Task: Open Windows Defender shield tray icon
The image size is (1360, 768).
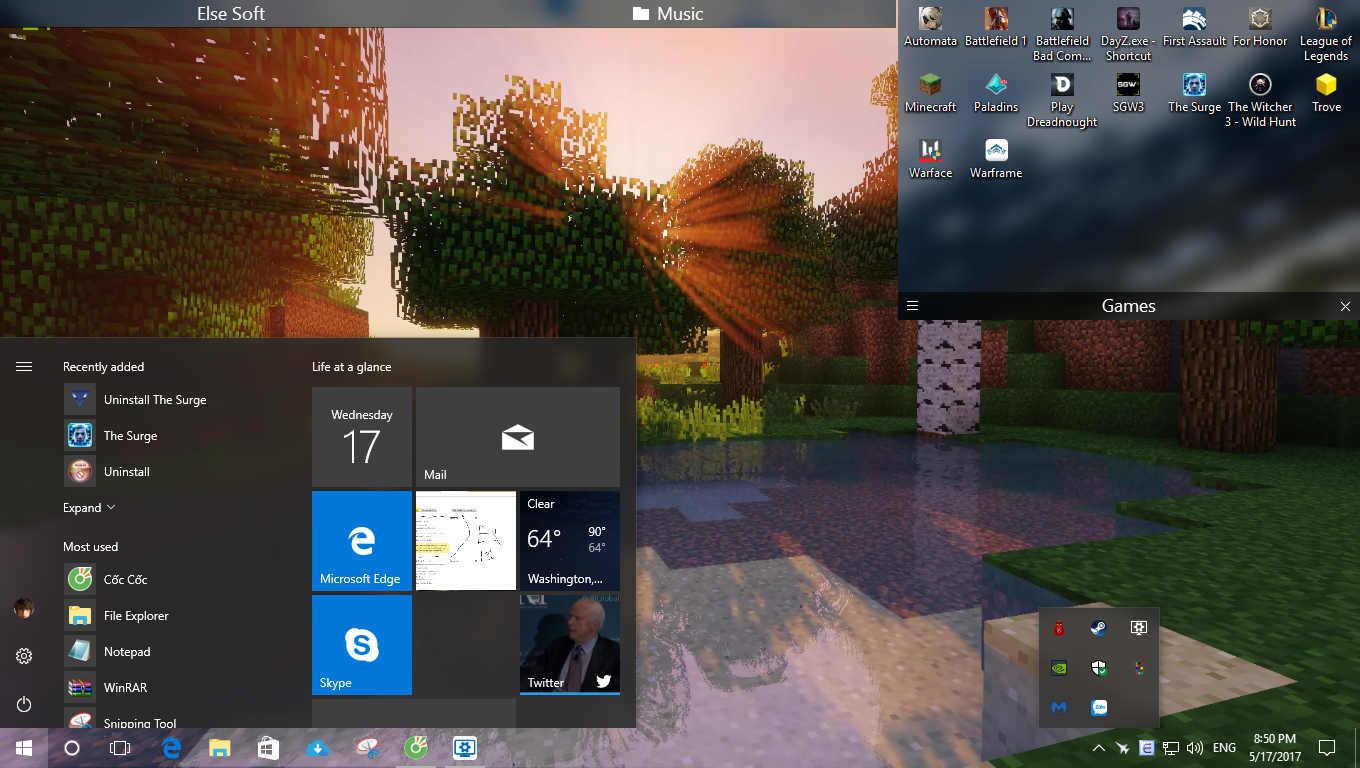Action: pos(1098,667)
